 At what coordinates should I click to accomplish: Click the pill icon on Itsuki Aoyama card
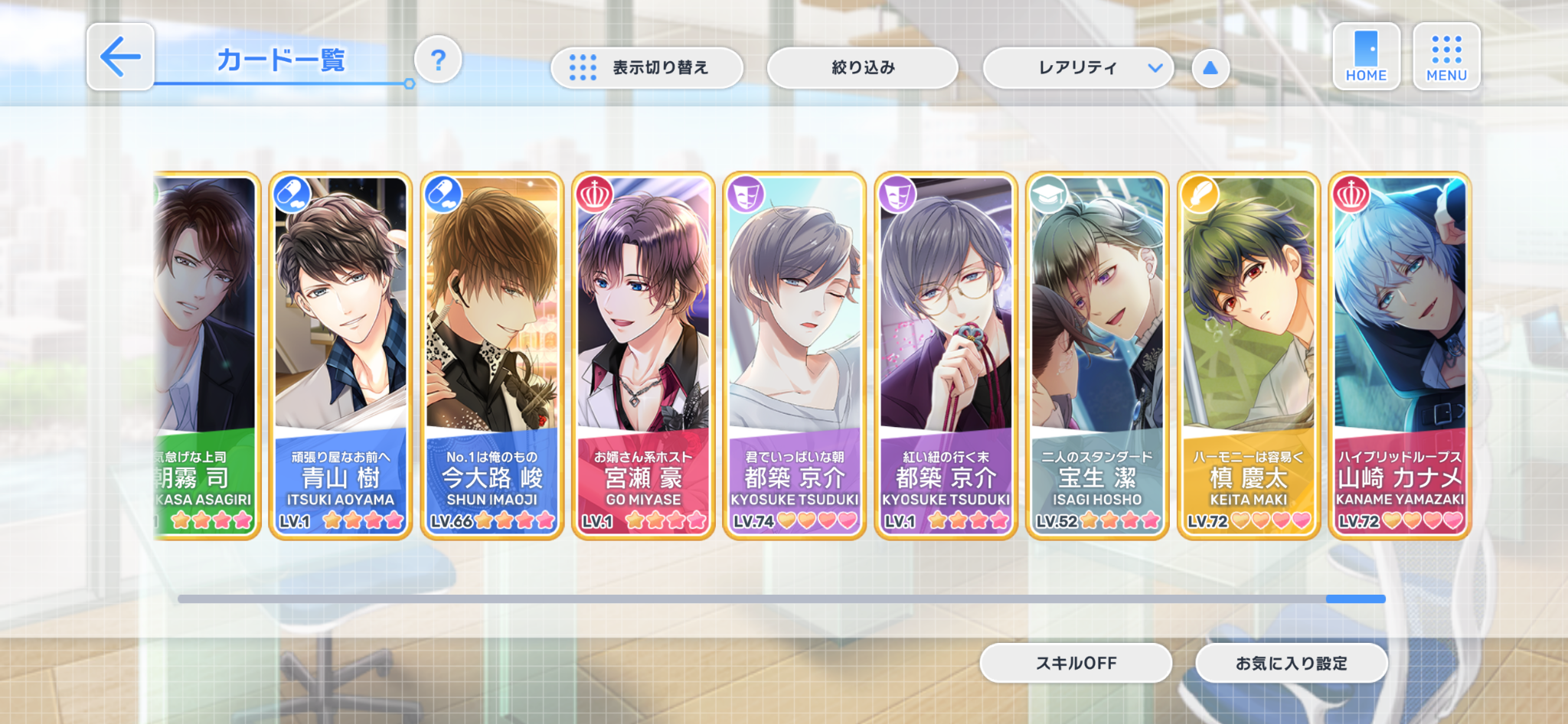(x=292, y=194)
